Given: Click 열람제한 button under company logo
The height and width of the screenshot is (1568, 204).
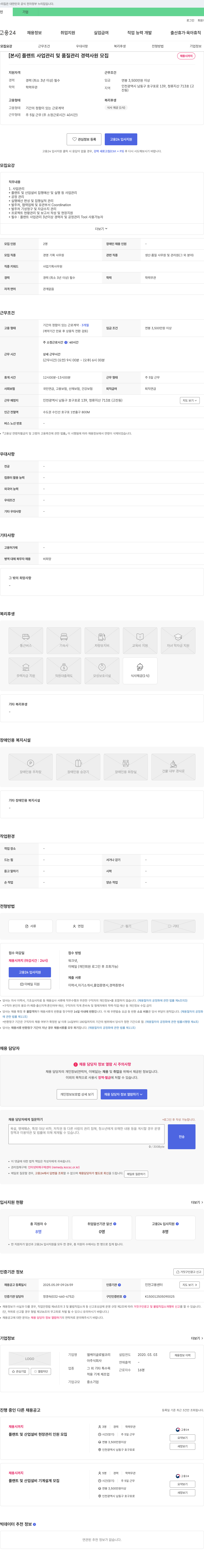Looking at the screenshot, I should click(41, 1371).
